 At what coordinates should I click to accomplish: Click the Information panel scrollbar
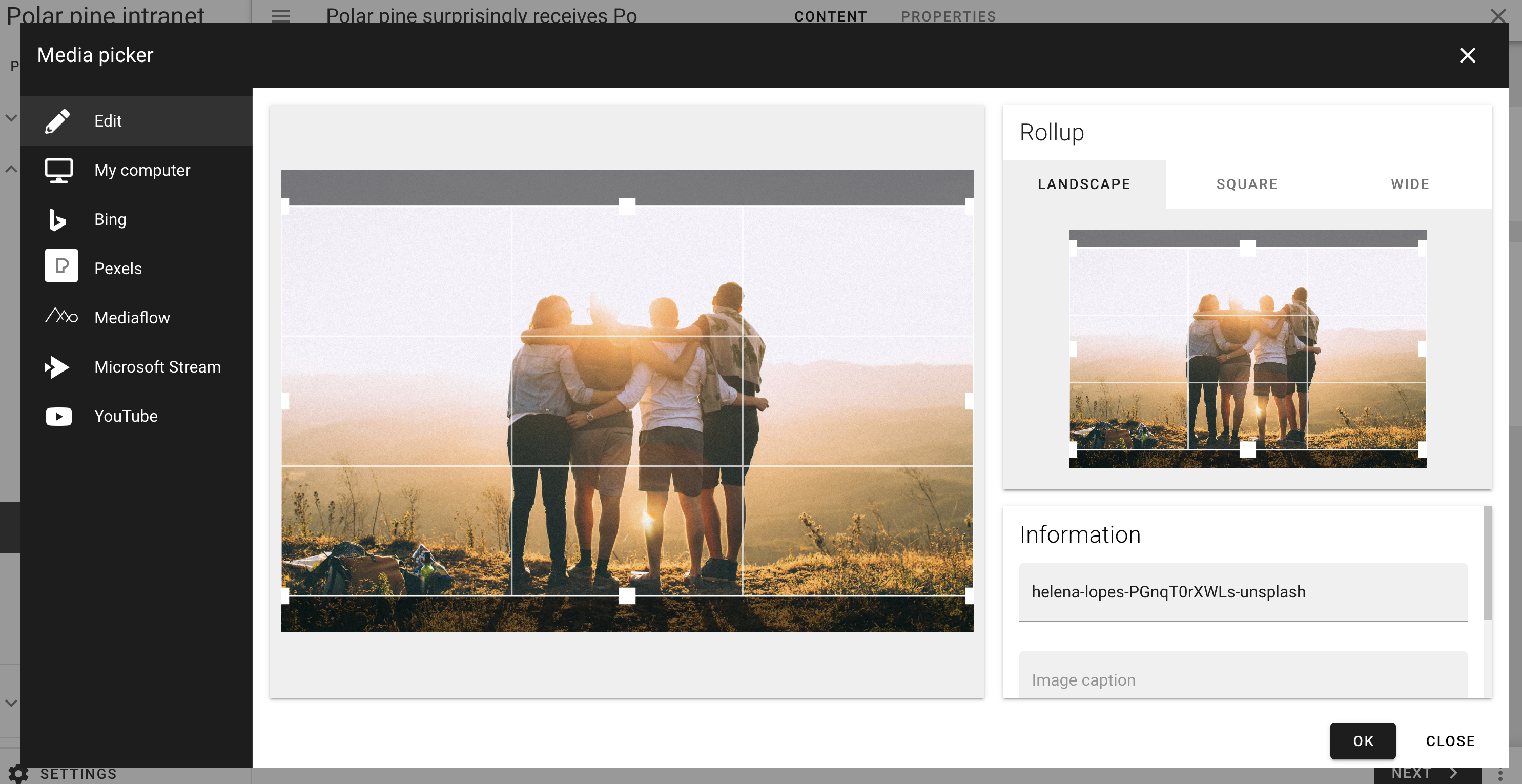pyautogui.click(x=1488, y=563)
